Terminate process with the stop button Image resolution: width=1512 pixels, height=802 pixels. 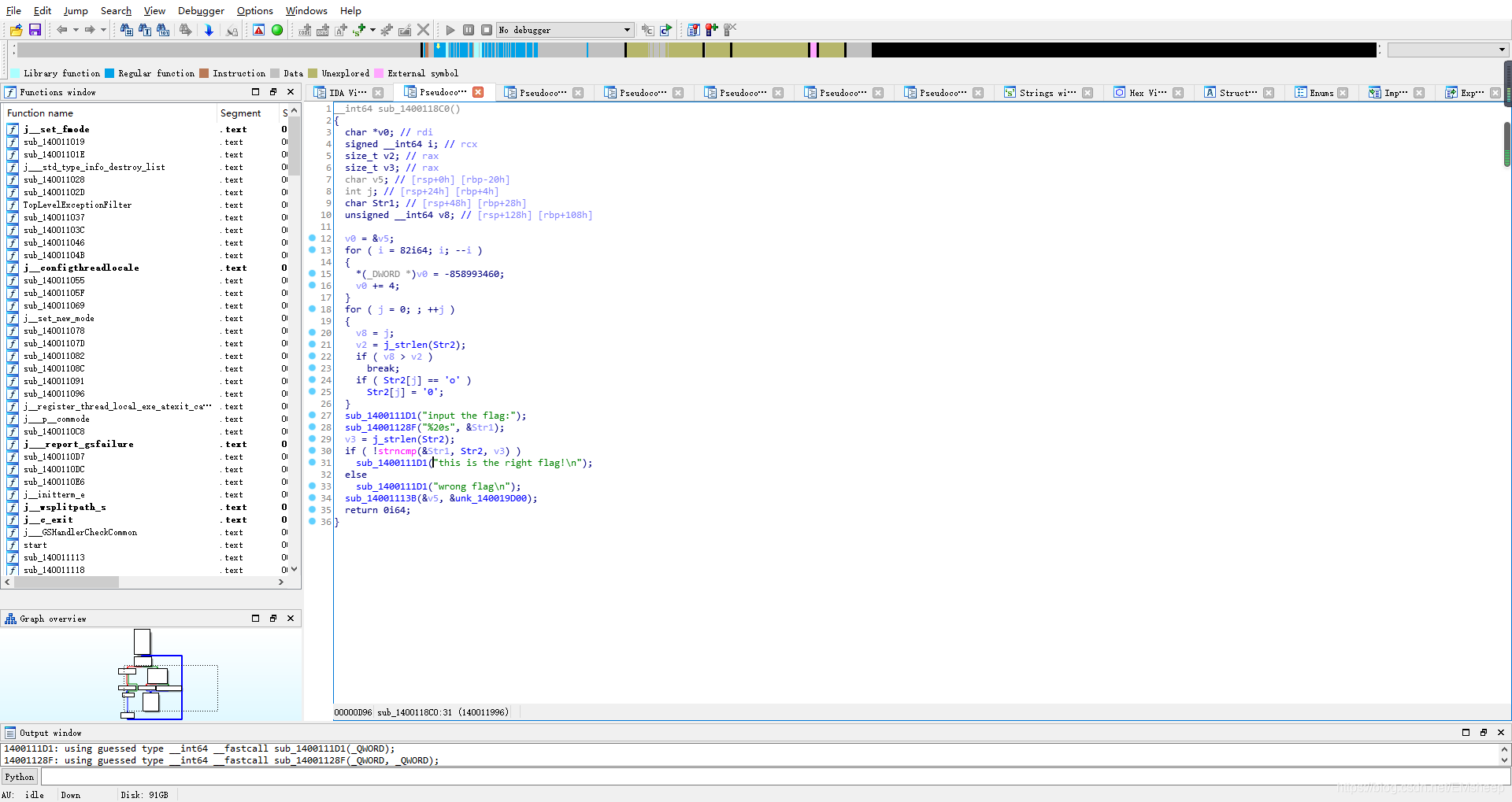(x=487, y=30)
